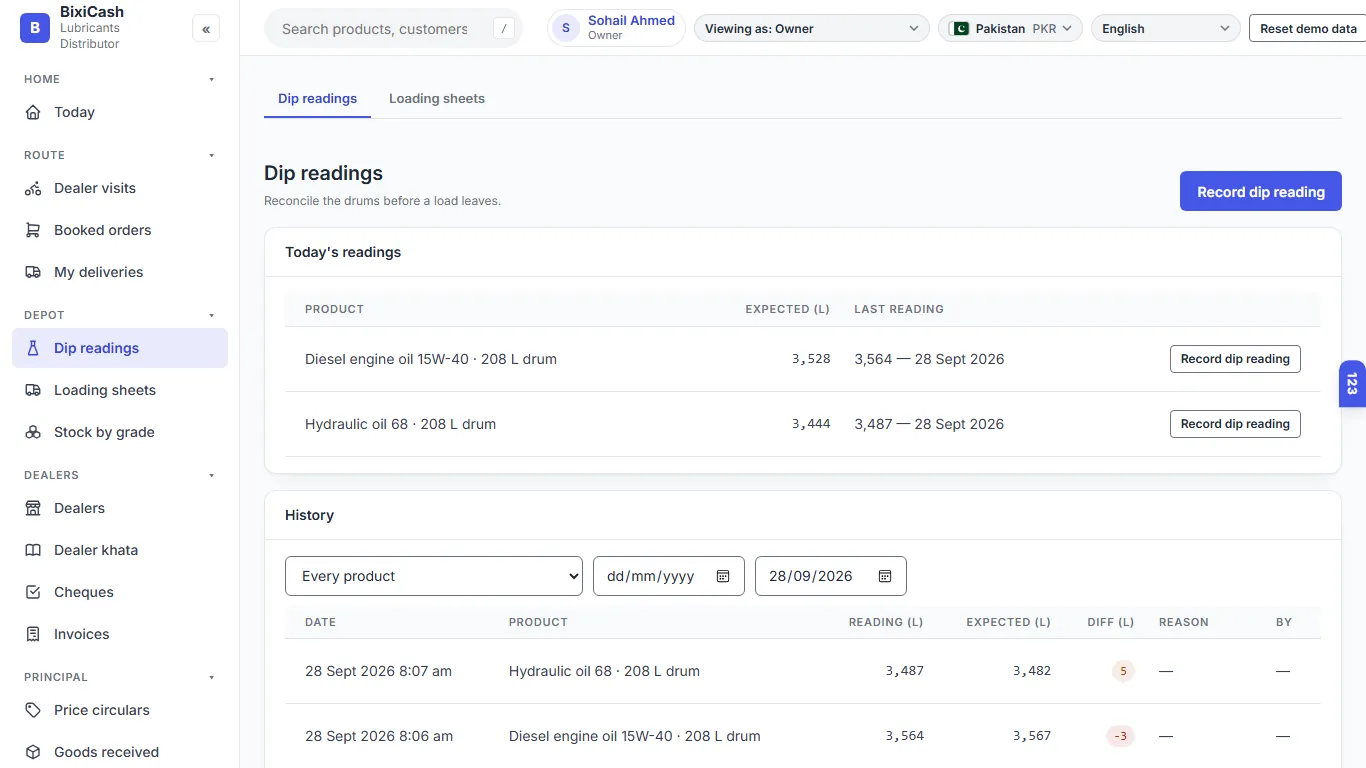Click the My deliveries truck icon

[x=33, y=272]
